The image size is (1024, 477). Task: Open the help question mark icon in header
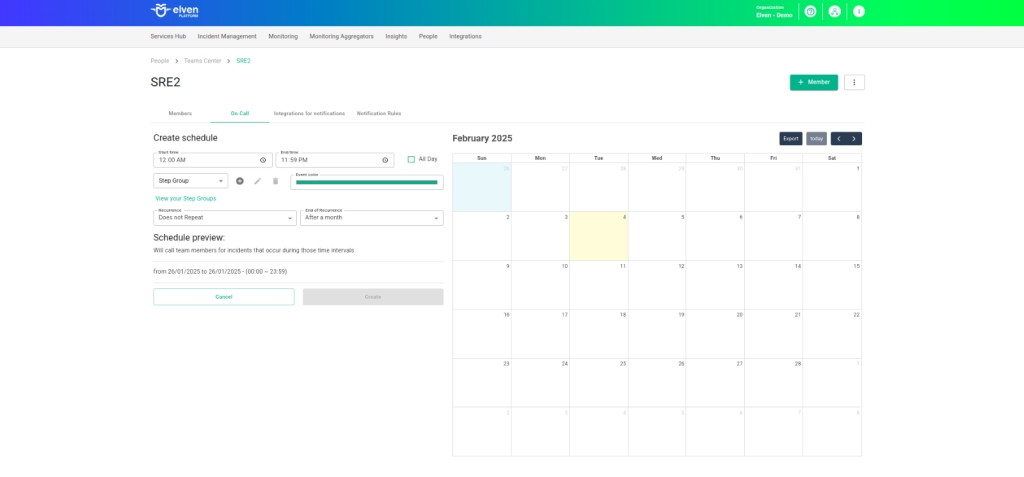coord(810,12)
